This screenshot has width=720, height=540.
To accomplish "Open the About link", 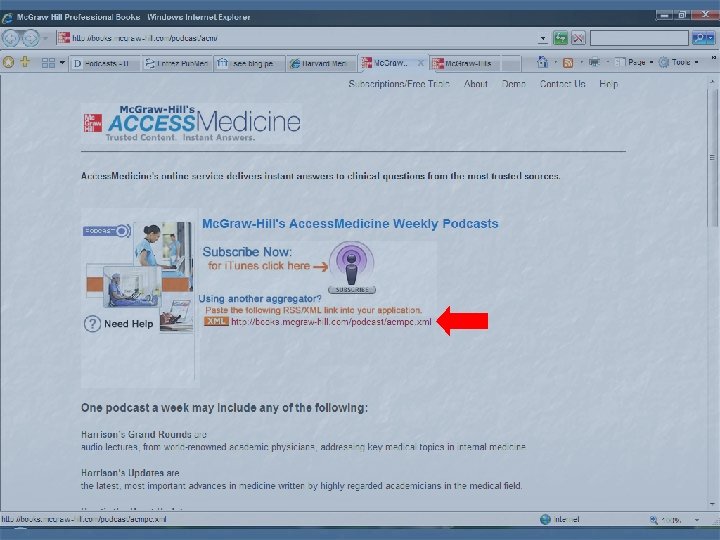I will tap(476, 84).
